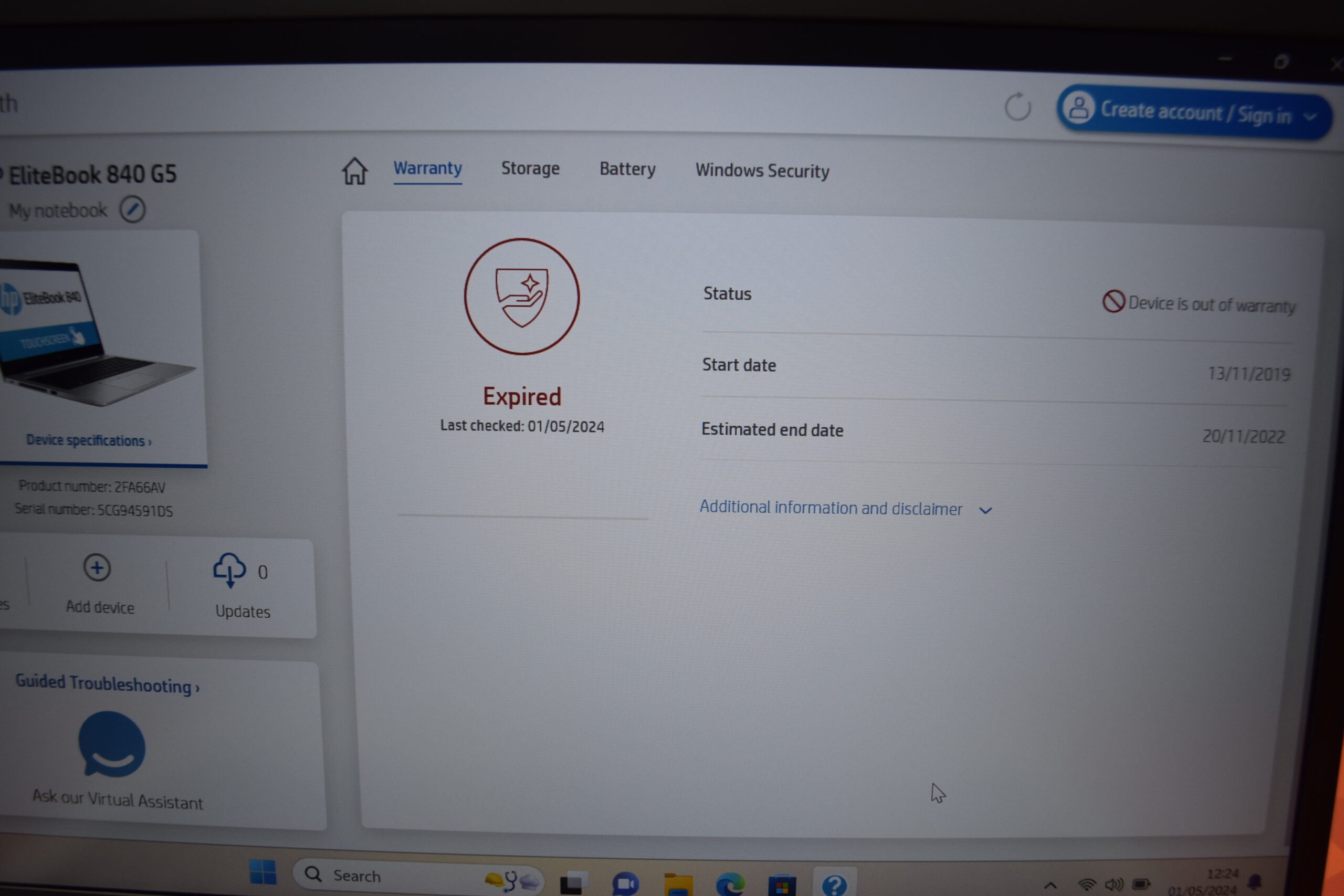The height and width of the screenshot is (896, 1344).
Task: Select the Device is out of warranty status text
Action: (1212, 304)
